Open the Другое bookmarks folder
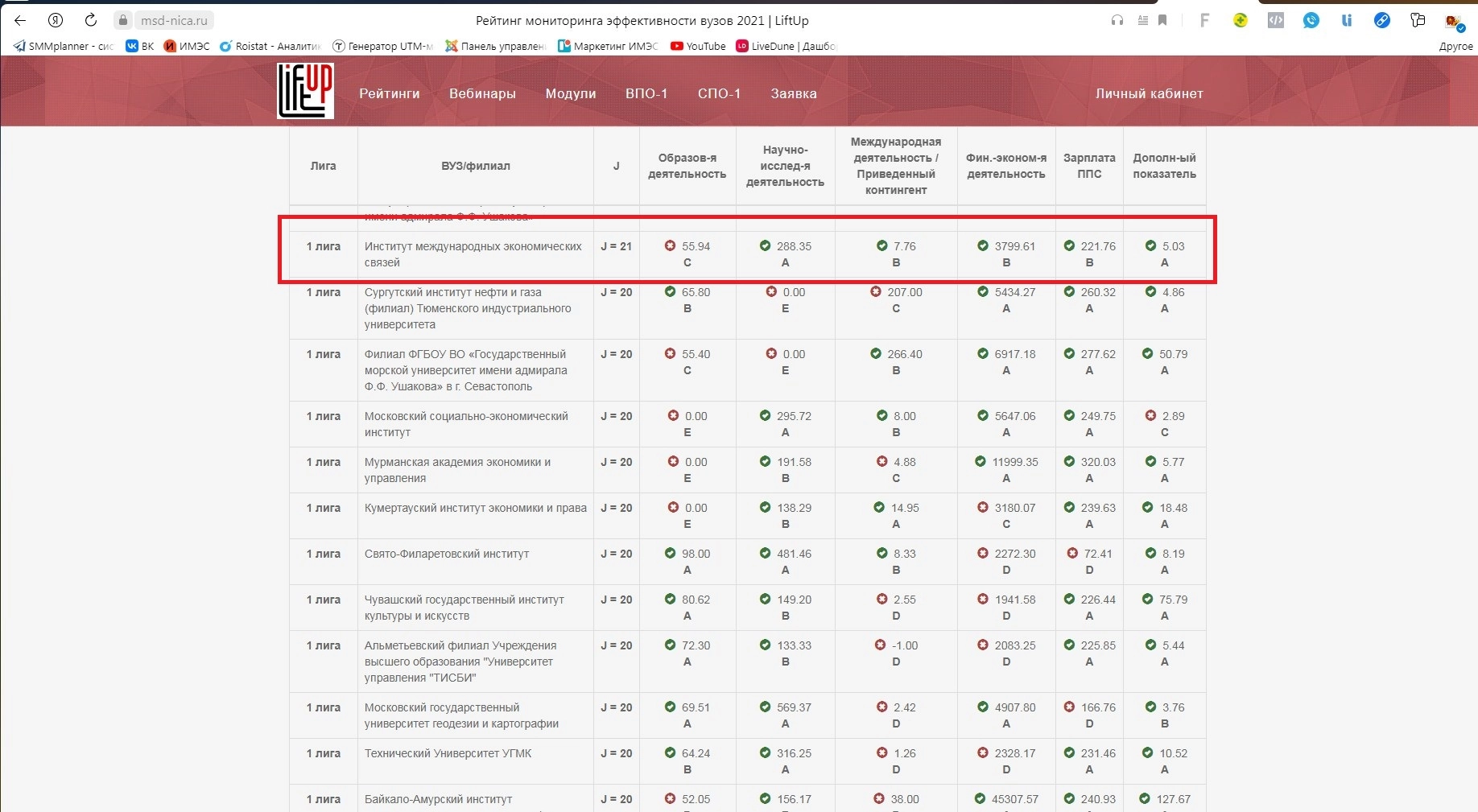 pos(1455,47)
